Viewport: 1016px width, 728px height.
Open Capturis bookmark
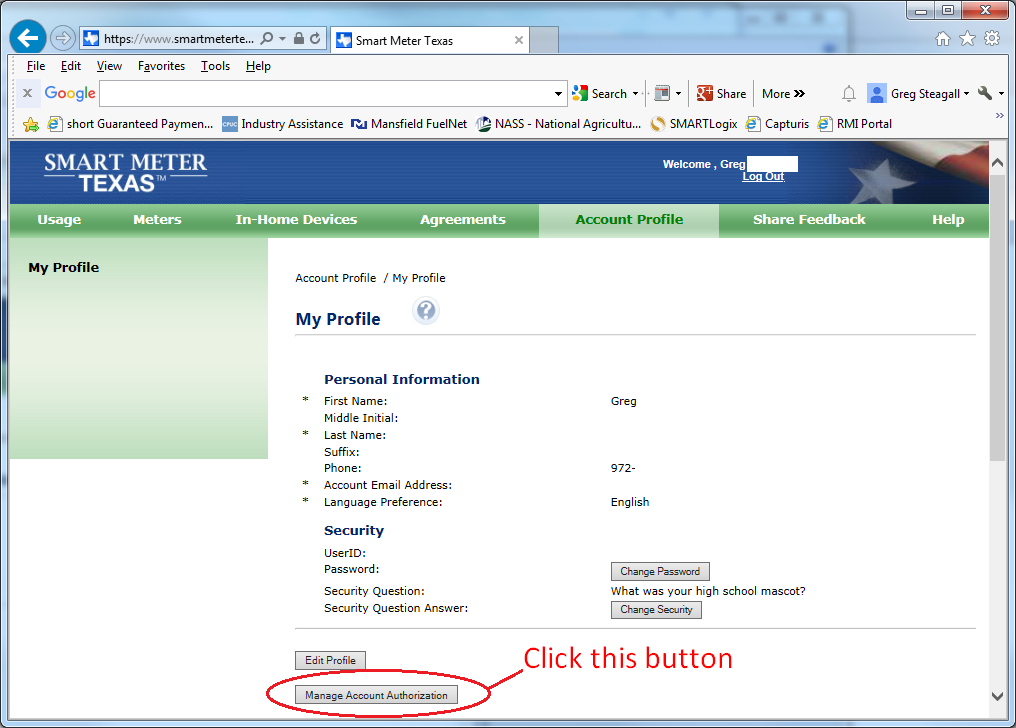[x=778, y=124]
